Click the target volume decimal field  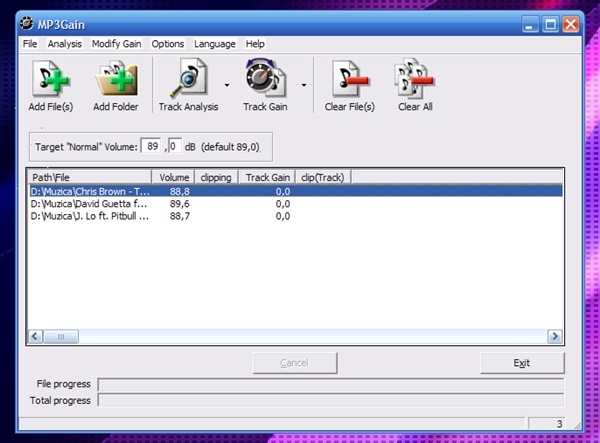coord(175,146)
